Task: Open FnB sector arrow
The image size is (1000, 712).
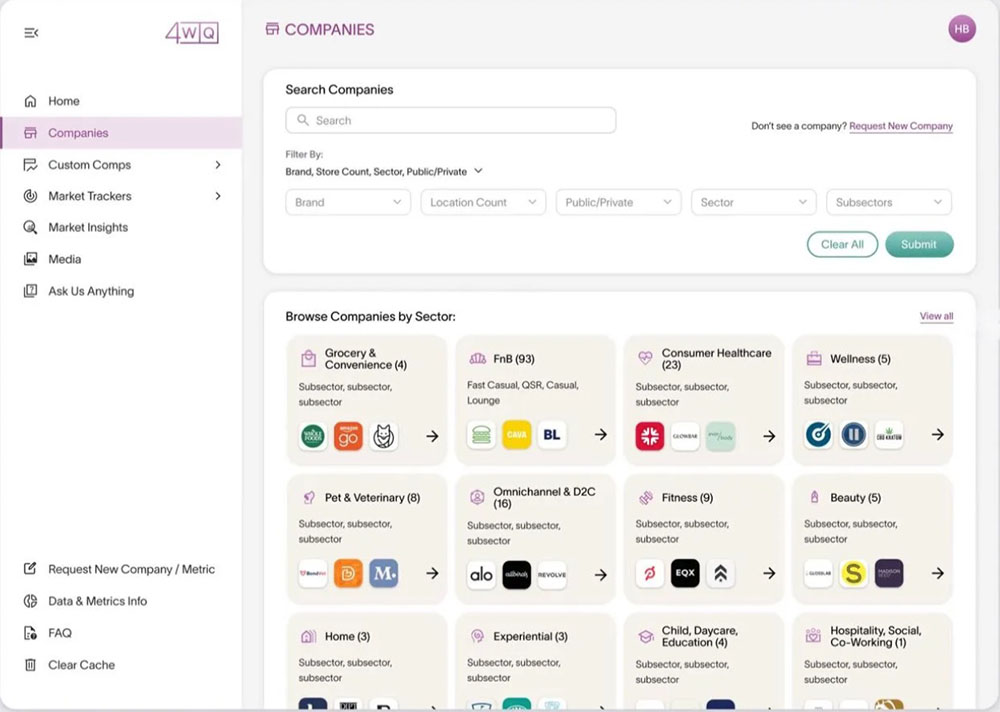Action: point(601,434)
